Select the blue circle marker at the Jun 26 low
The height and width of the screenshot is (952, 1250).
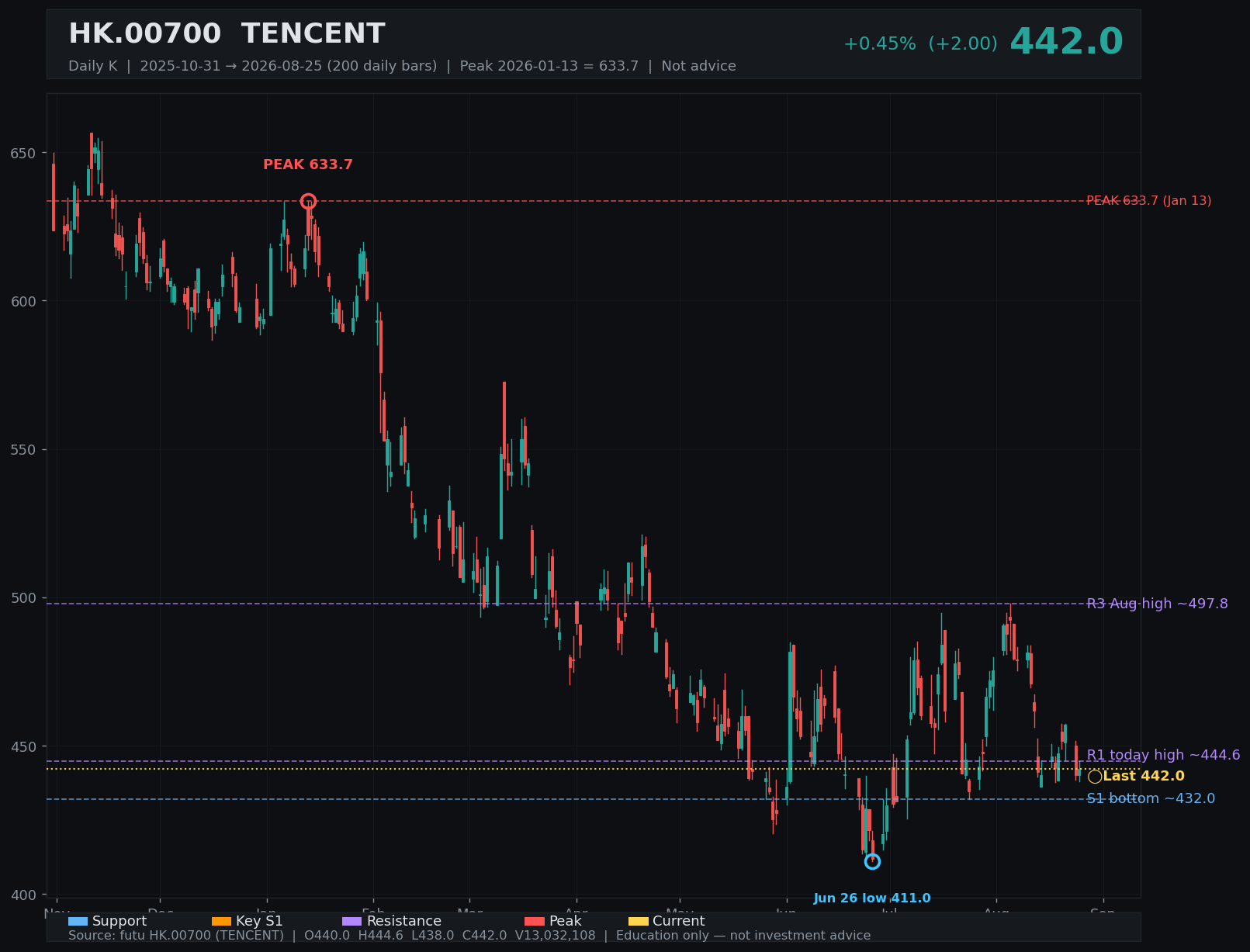point(872,861)
